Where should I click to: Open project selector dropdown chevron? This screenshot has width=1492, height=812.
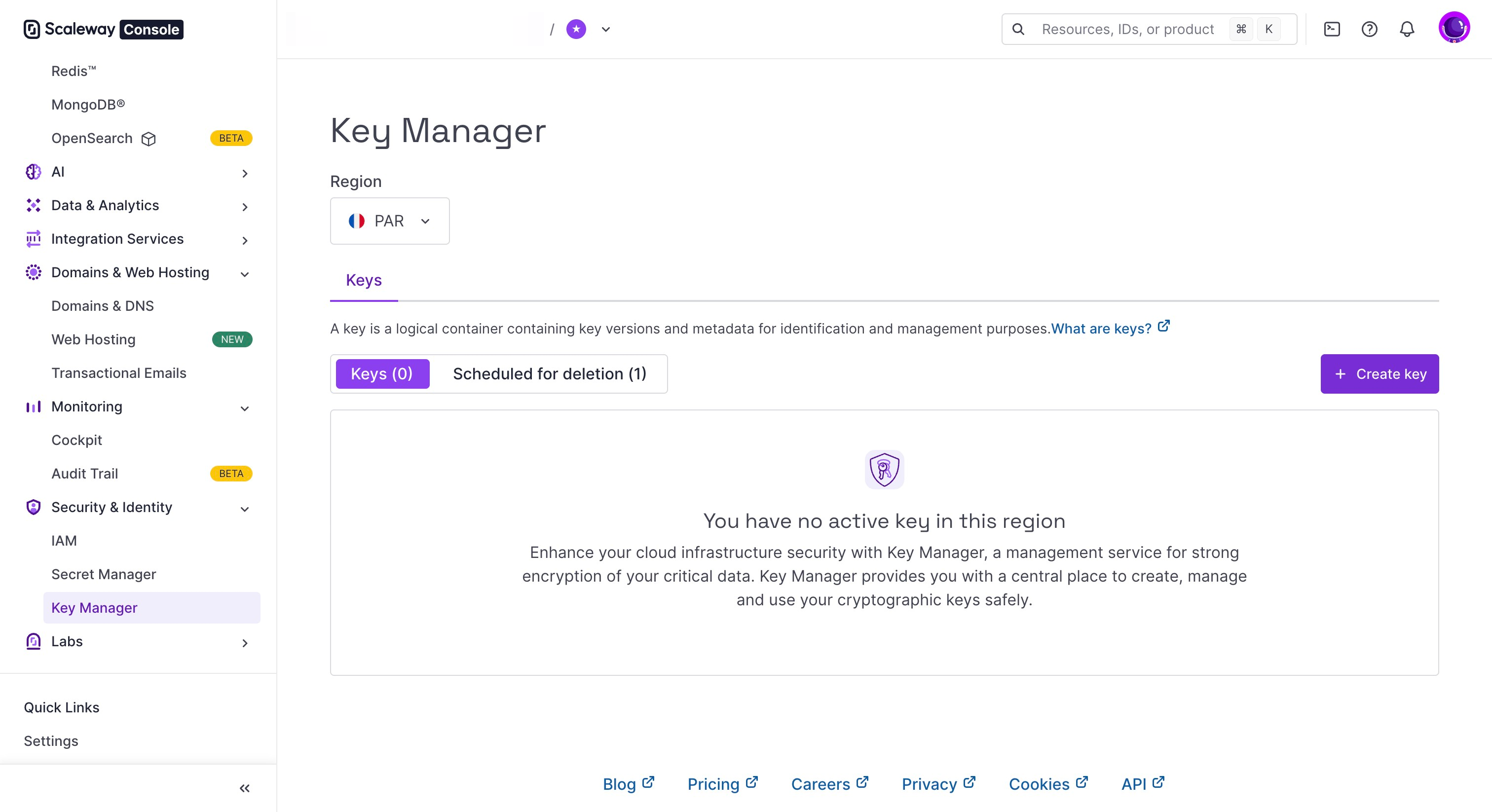605,29
